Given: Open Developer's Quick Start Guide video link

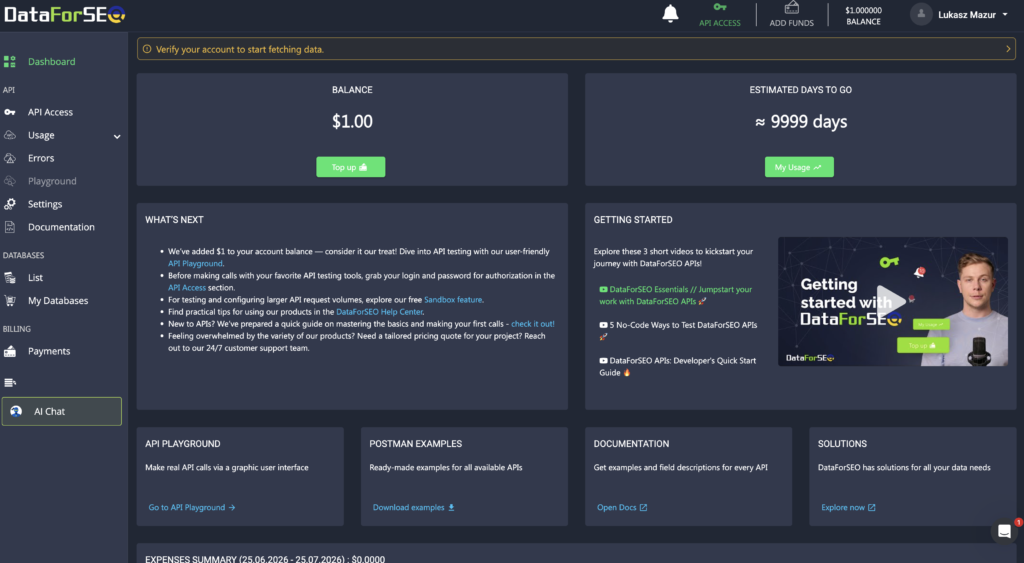Looking at the screenshot, I should (x=678, y=366).
